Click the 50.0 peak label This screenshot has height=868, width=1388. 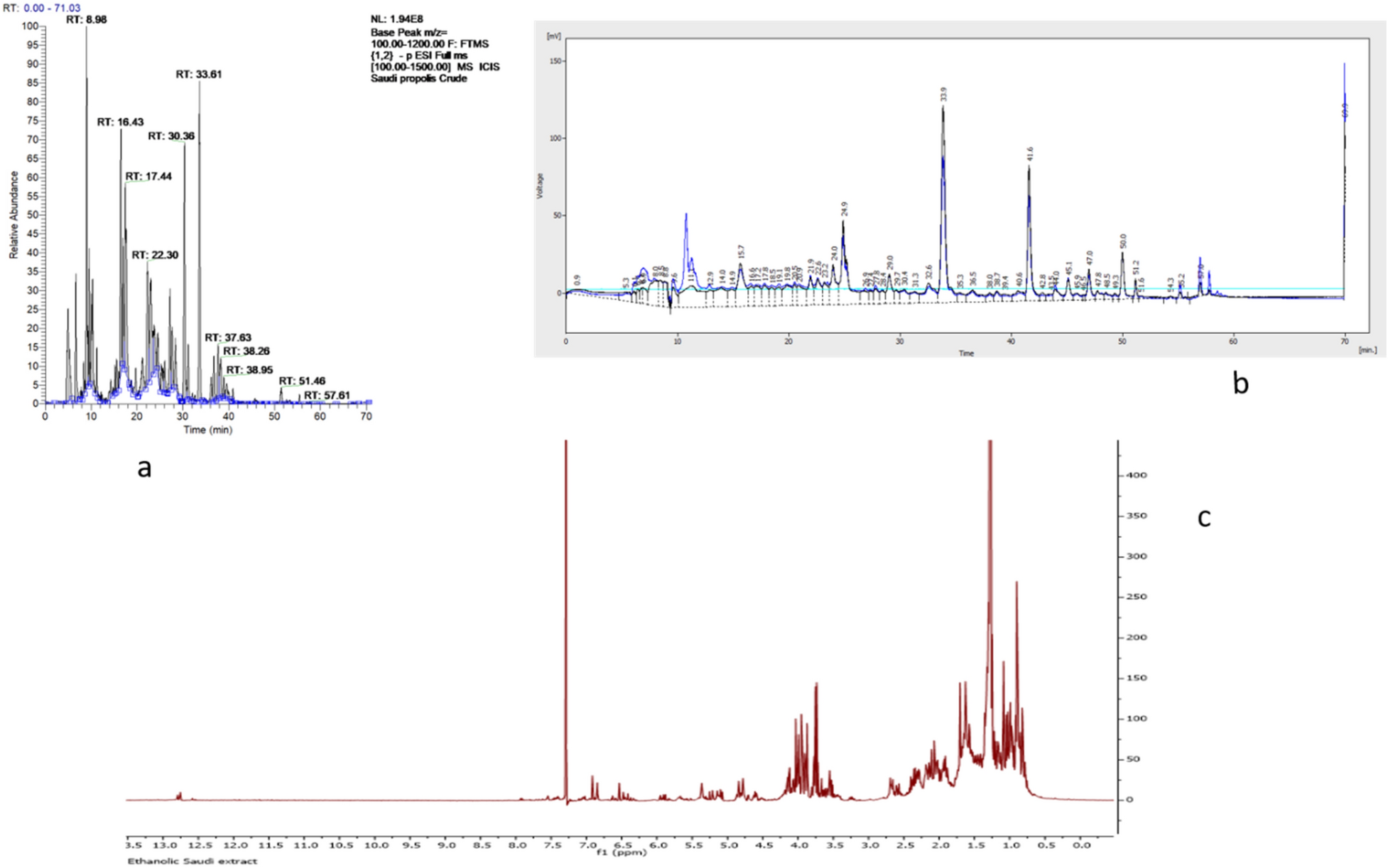point(1122,241)
